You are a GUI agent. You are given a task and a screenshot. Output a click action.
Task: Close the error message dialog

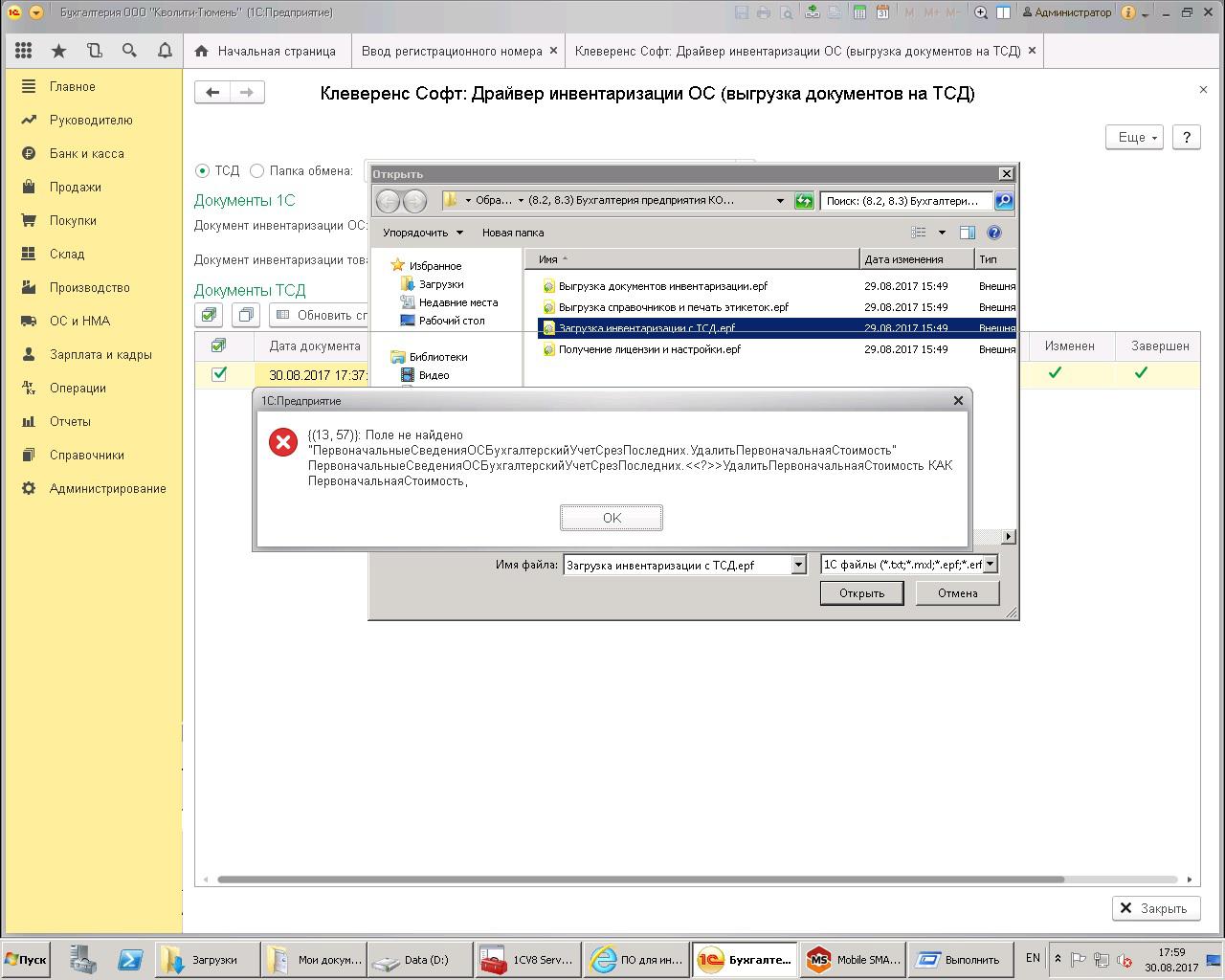(958, 401)
